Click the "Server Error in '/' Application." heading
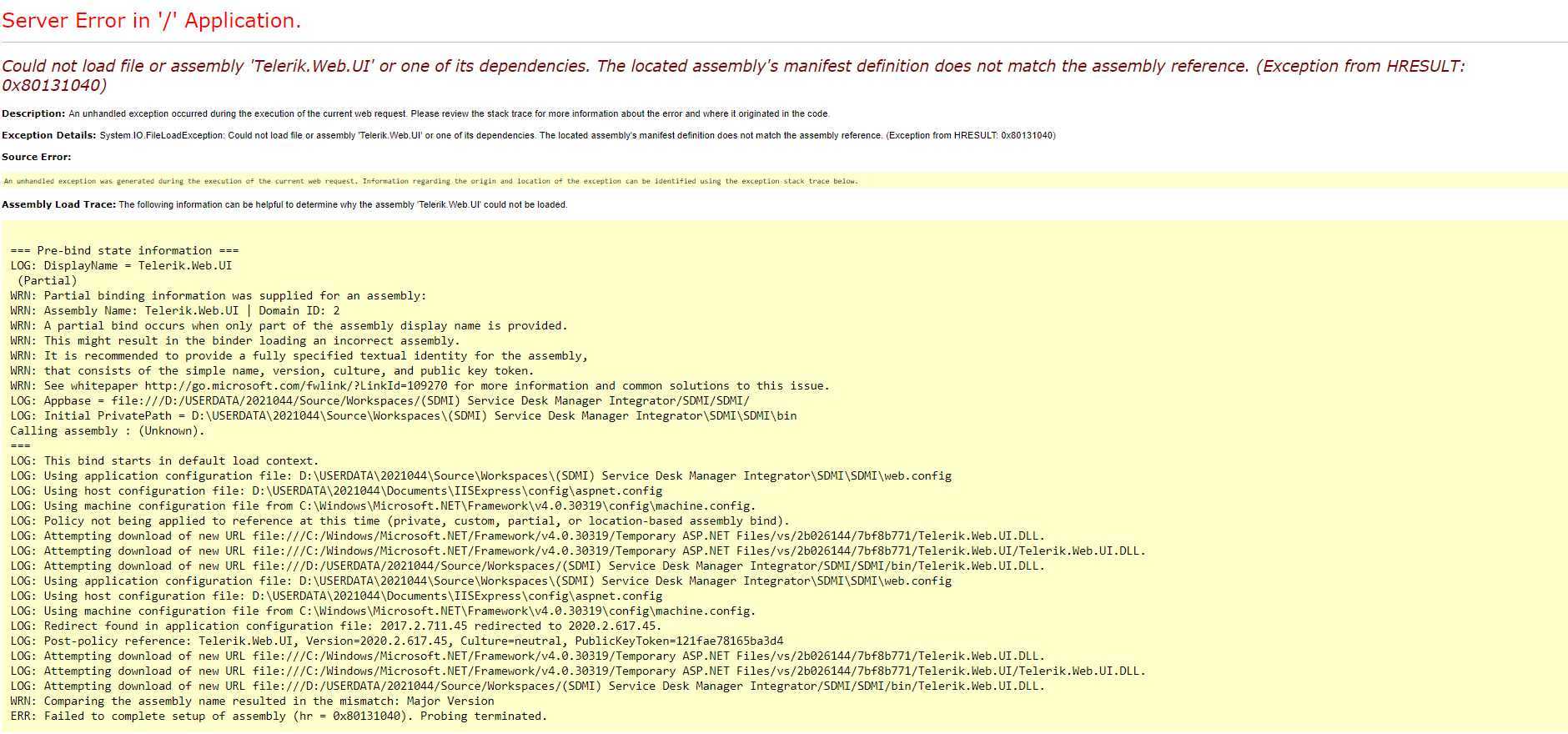Screen dimensions: 1568x734 coord(151,21)
